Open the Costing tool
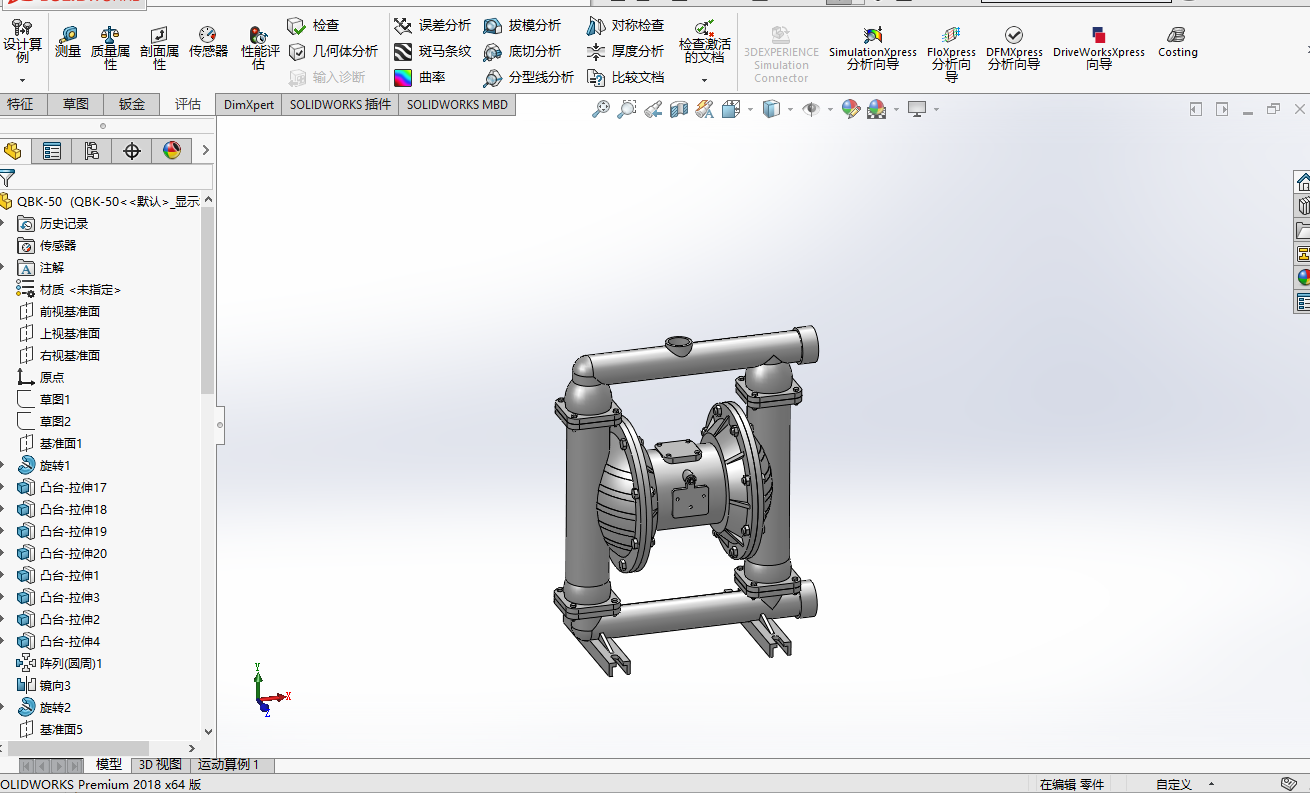 click(1178, 43)
